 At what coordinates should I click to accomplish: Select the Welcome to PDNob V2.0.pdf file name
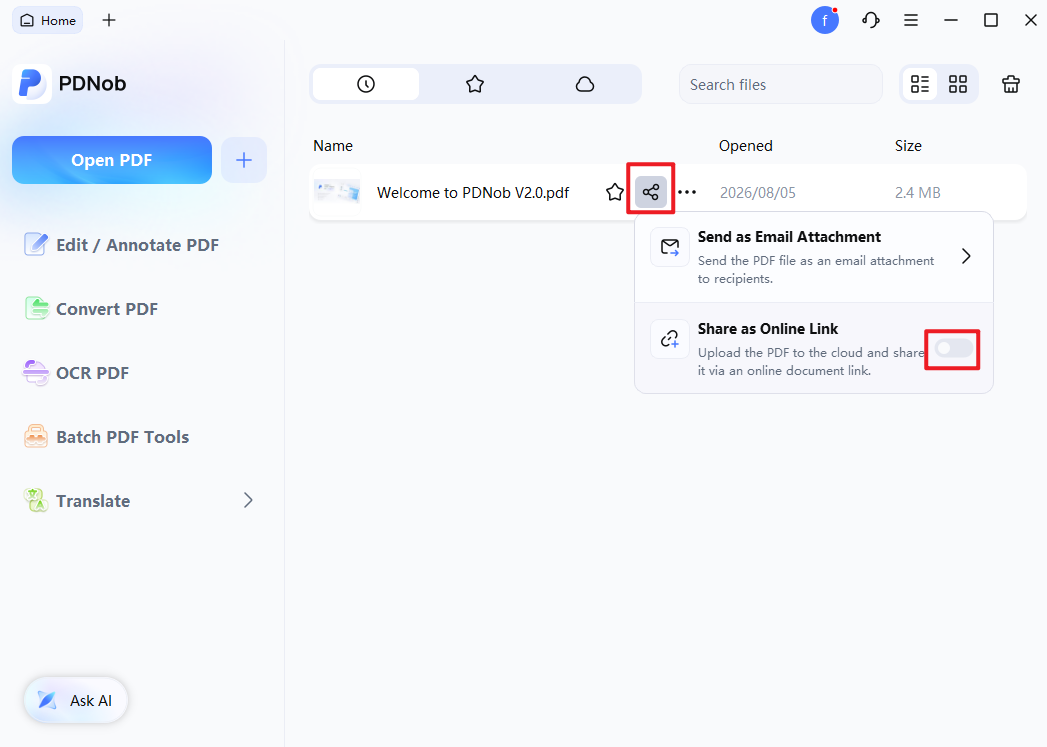pyautogui.click(x=473, y=193)
